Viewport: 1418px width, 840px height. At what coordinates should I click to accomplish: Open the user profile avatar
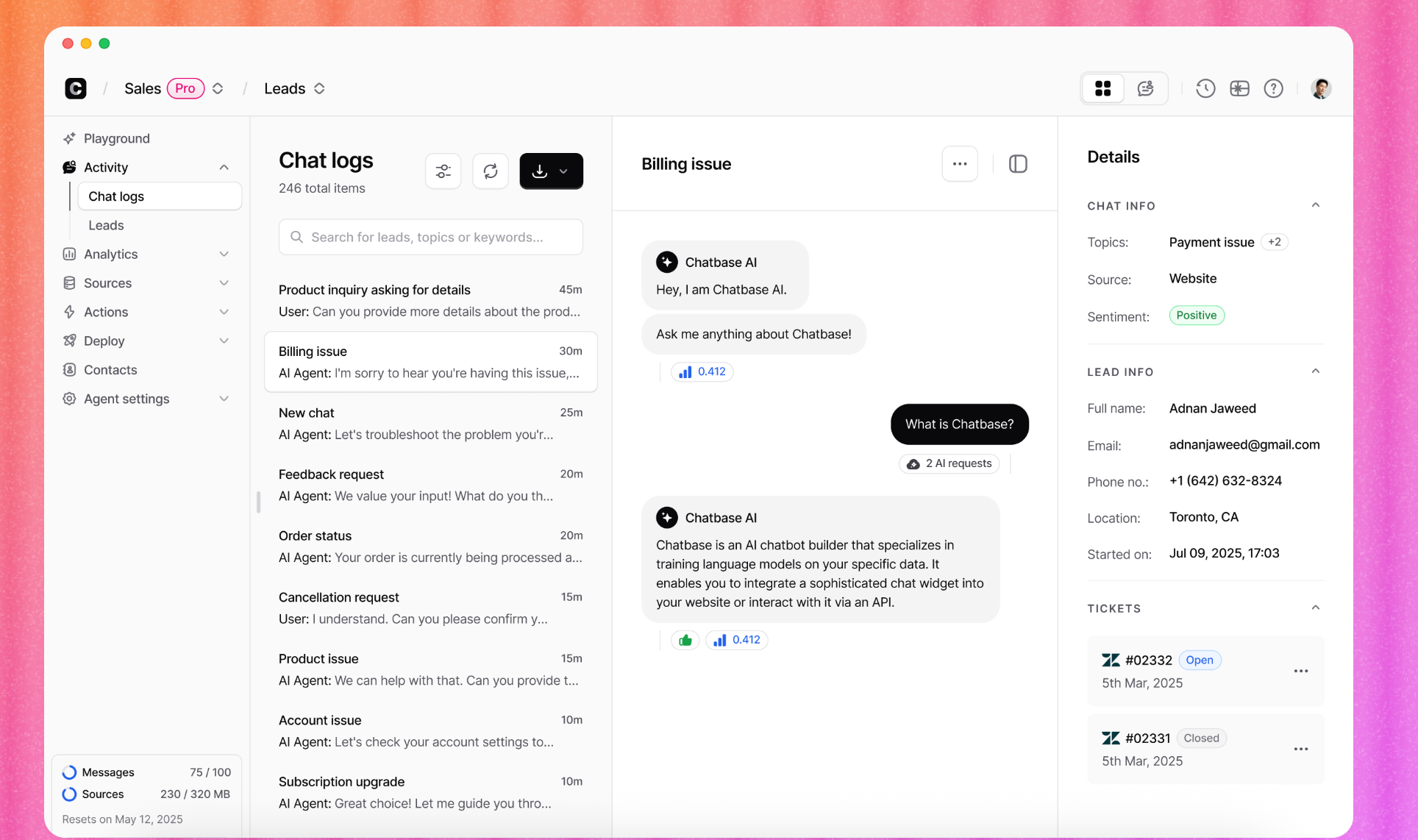(1321, 88)
